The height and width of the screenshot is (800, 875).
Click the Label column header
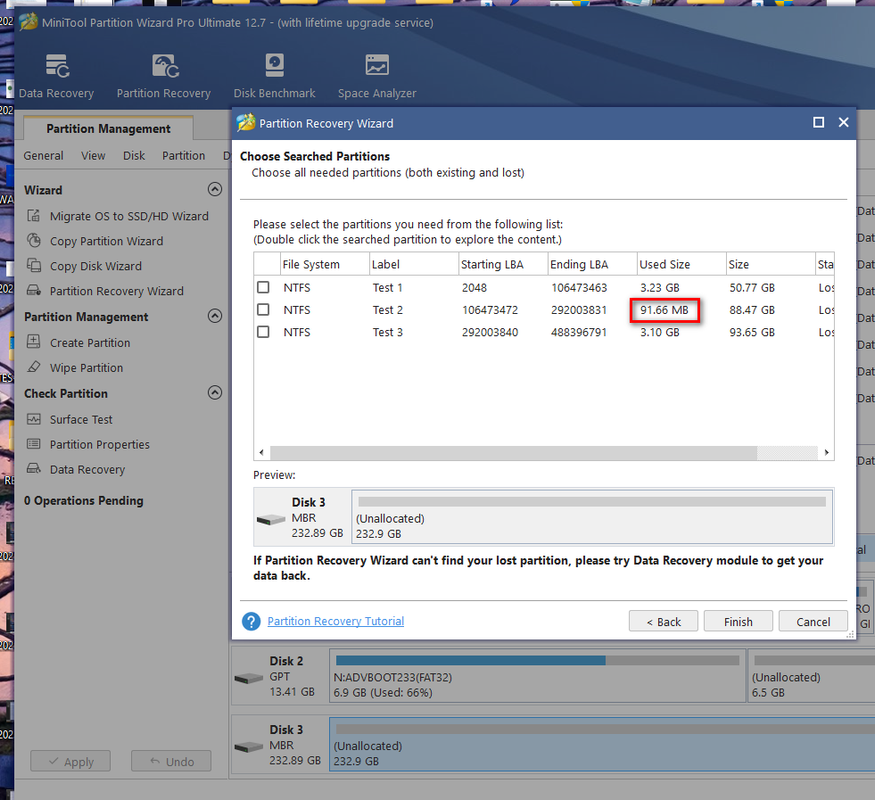tap(414, 264)
